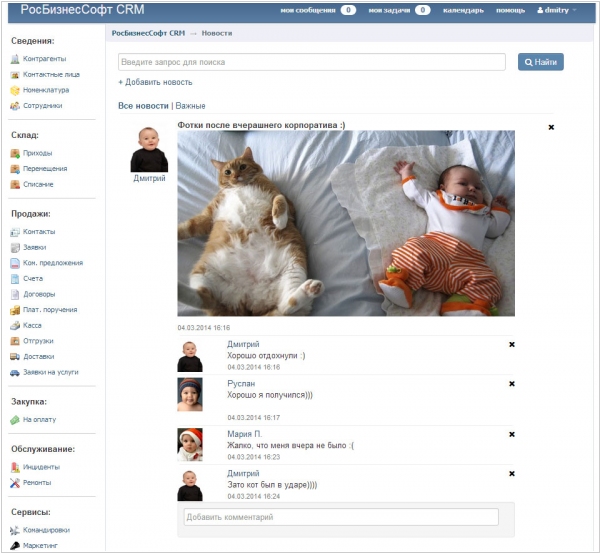600x553 pixels.
Task: Open мои задачи in top bar
Action: pyautogui.click(x=389, y=10)
